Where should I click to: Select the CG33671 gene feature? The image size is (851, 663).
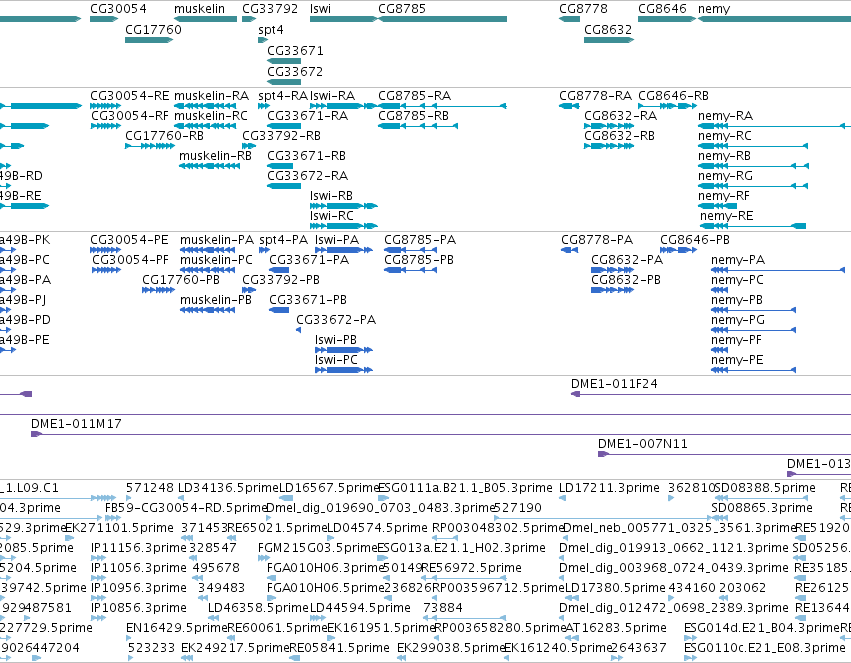[284, 61]
